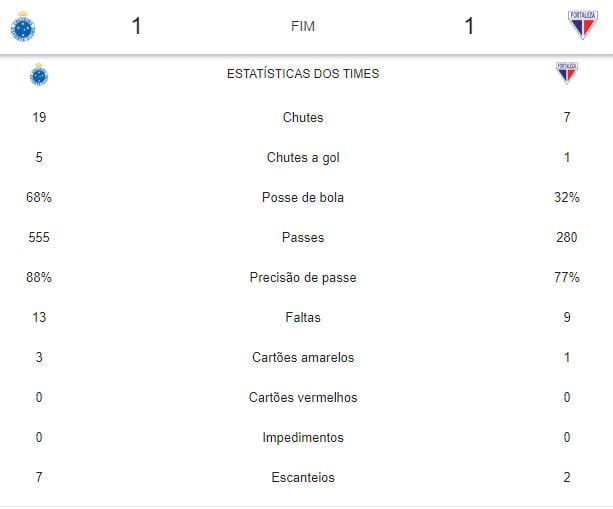Click the Cartões vermelhos label

coord(303,397)
